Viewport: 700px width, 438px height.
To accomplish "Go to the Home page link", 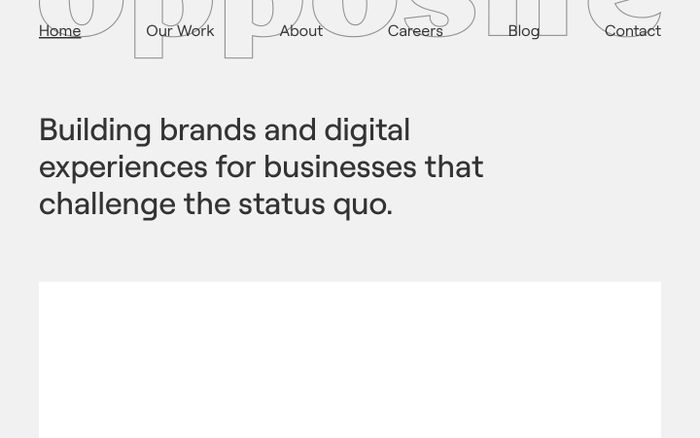I will 60,31.
